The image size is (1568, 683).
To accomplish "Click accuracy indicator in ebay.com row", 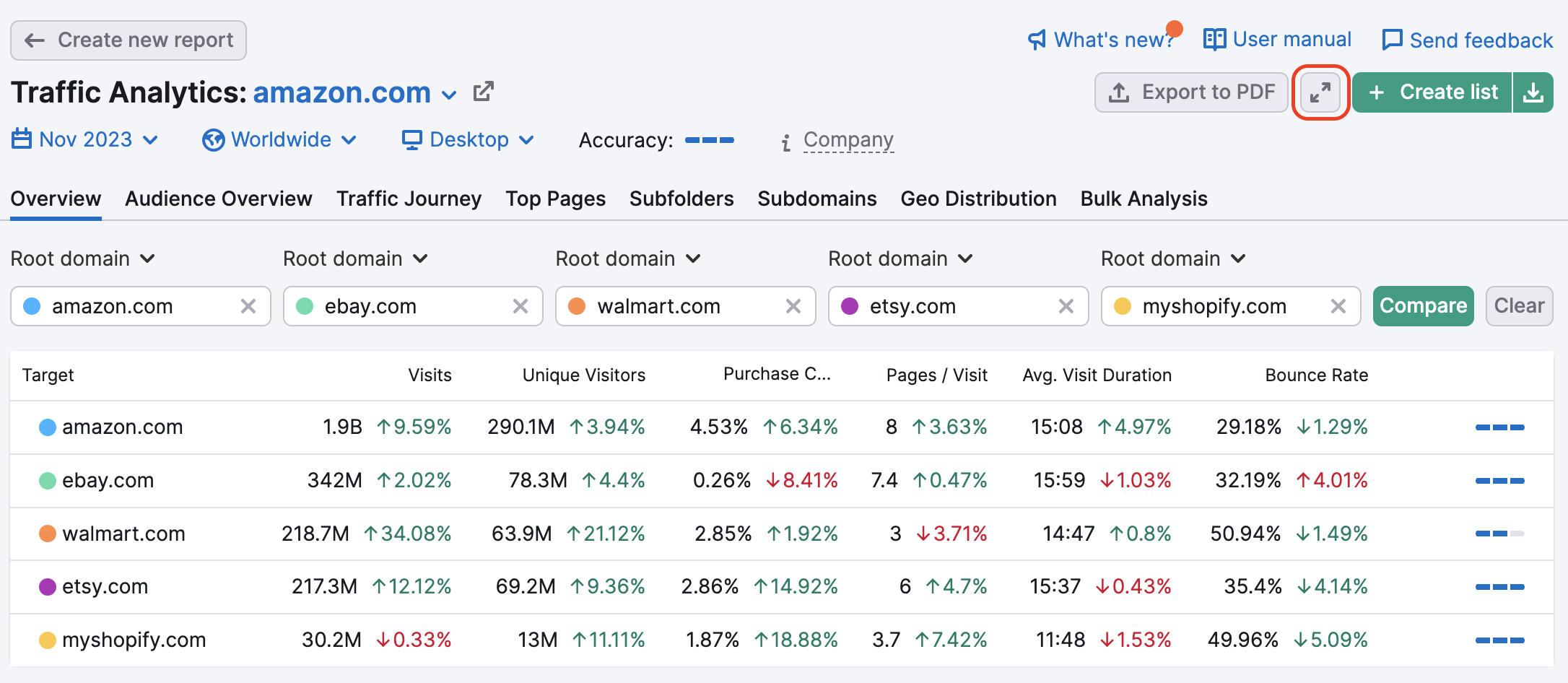I will pyautogui.click(x=1500, y=481).
